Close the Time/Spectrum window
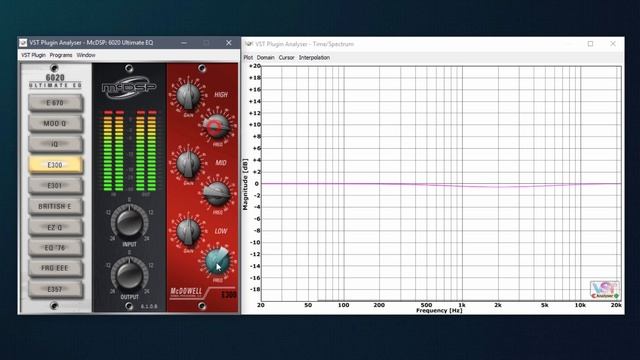This screenshot has width=640, height=360. click(613, 44)
